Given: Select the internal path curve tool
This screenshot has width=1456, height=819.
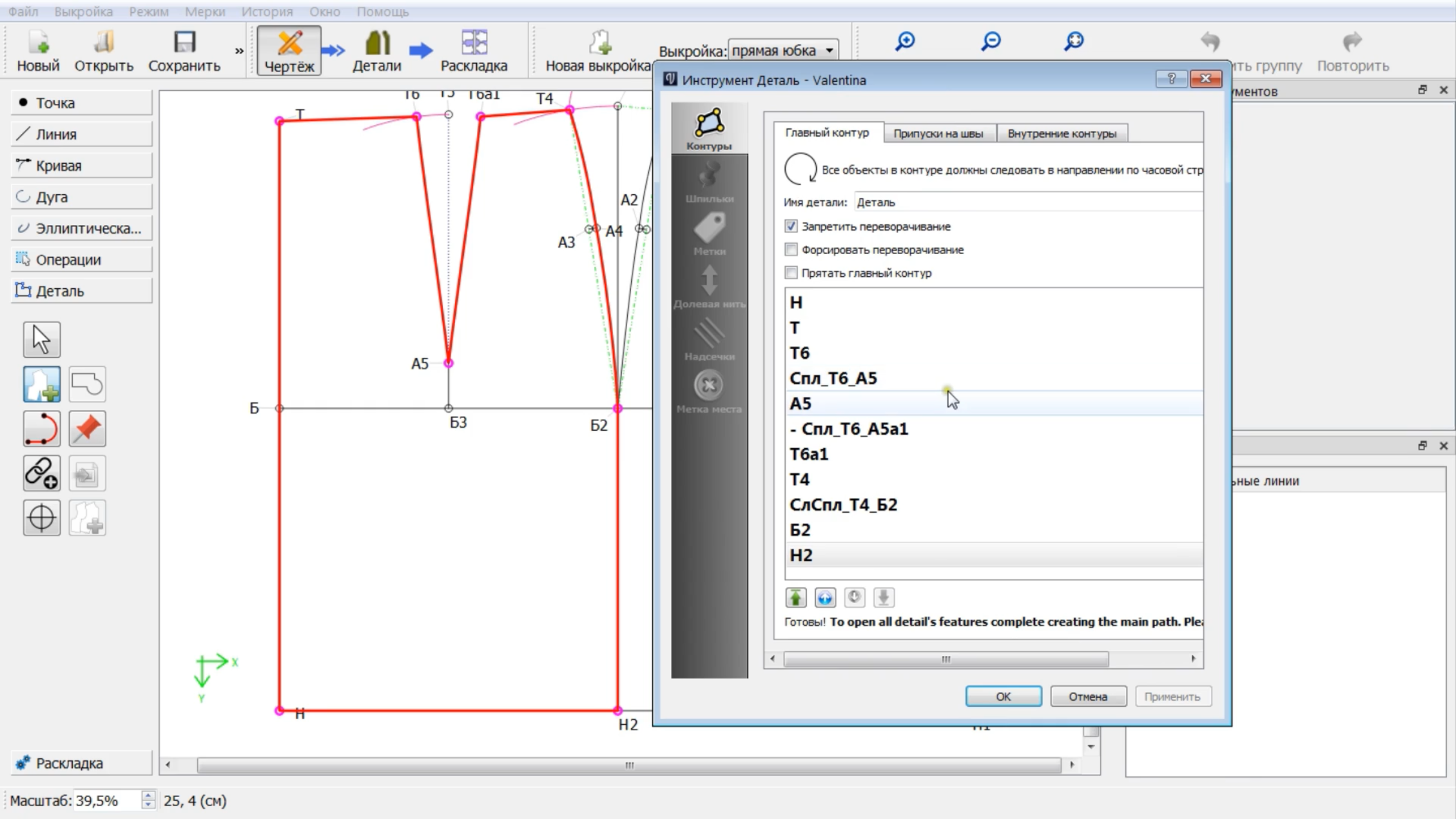Looking at the screenshot, I should [42, 429].
